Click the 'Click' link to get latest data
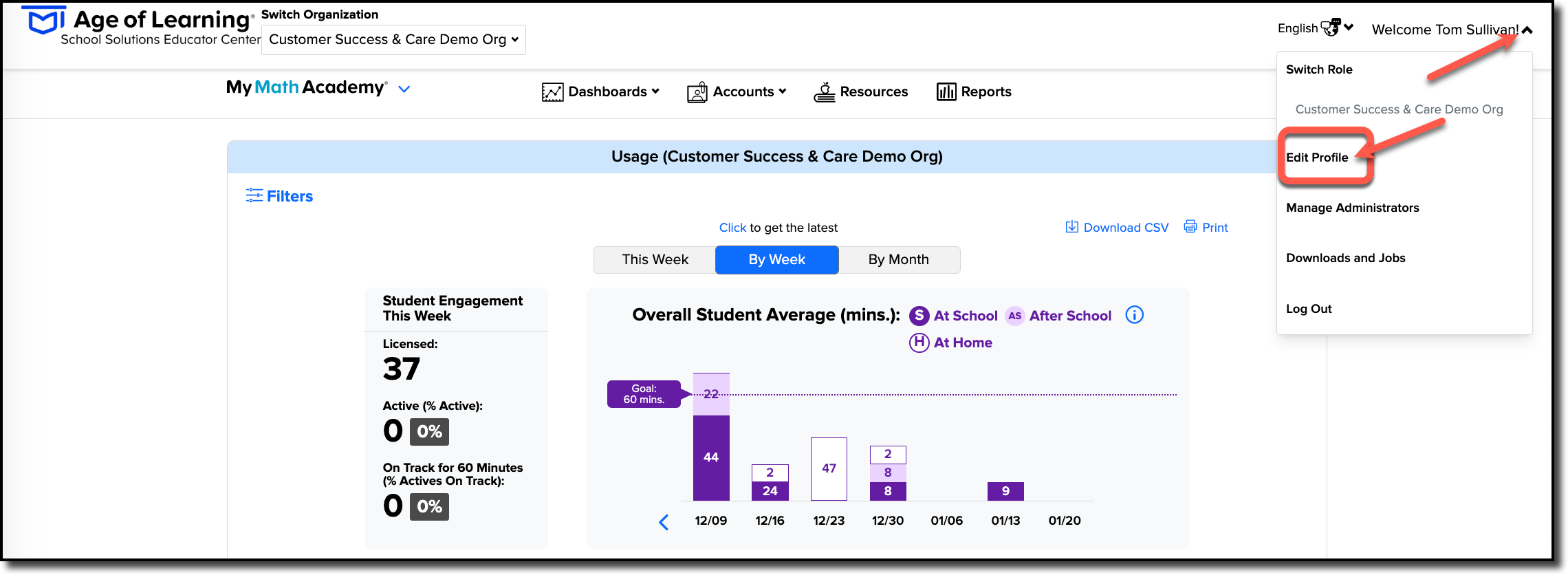This screenshot has height=575, width=1568. (732, 228)
